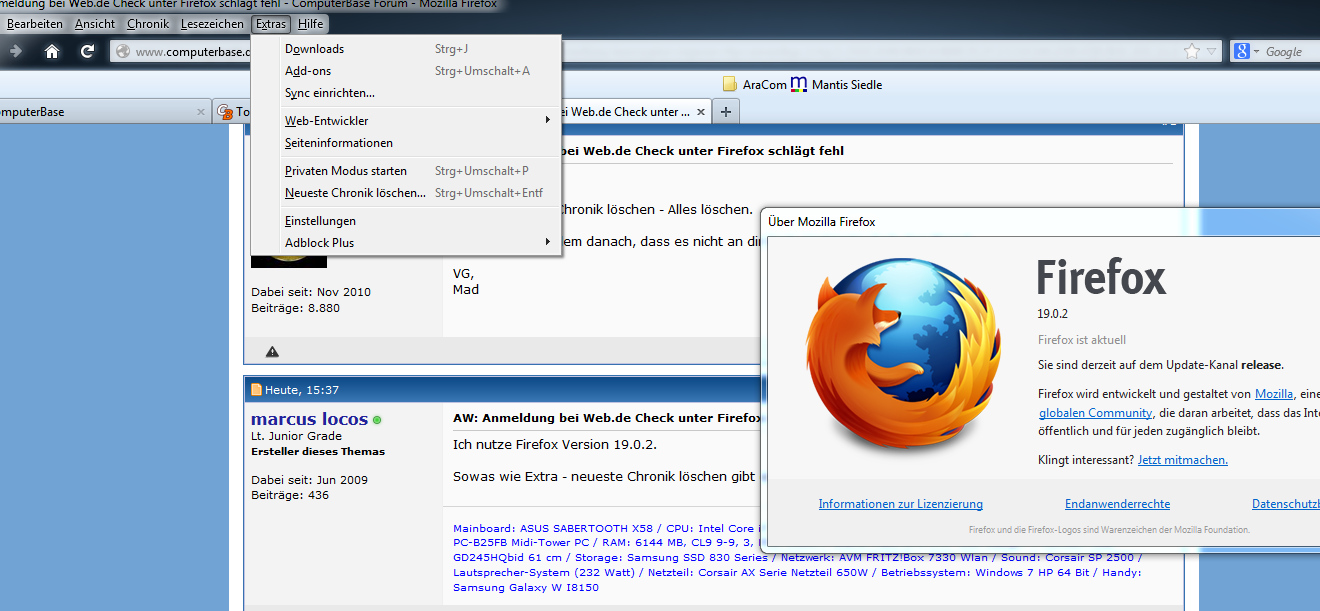Open the Bearbeiten menu

click(35, 24)
